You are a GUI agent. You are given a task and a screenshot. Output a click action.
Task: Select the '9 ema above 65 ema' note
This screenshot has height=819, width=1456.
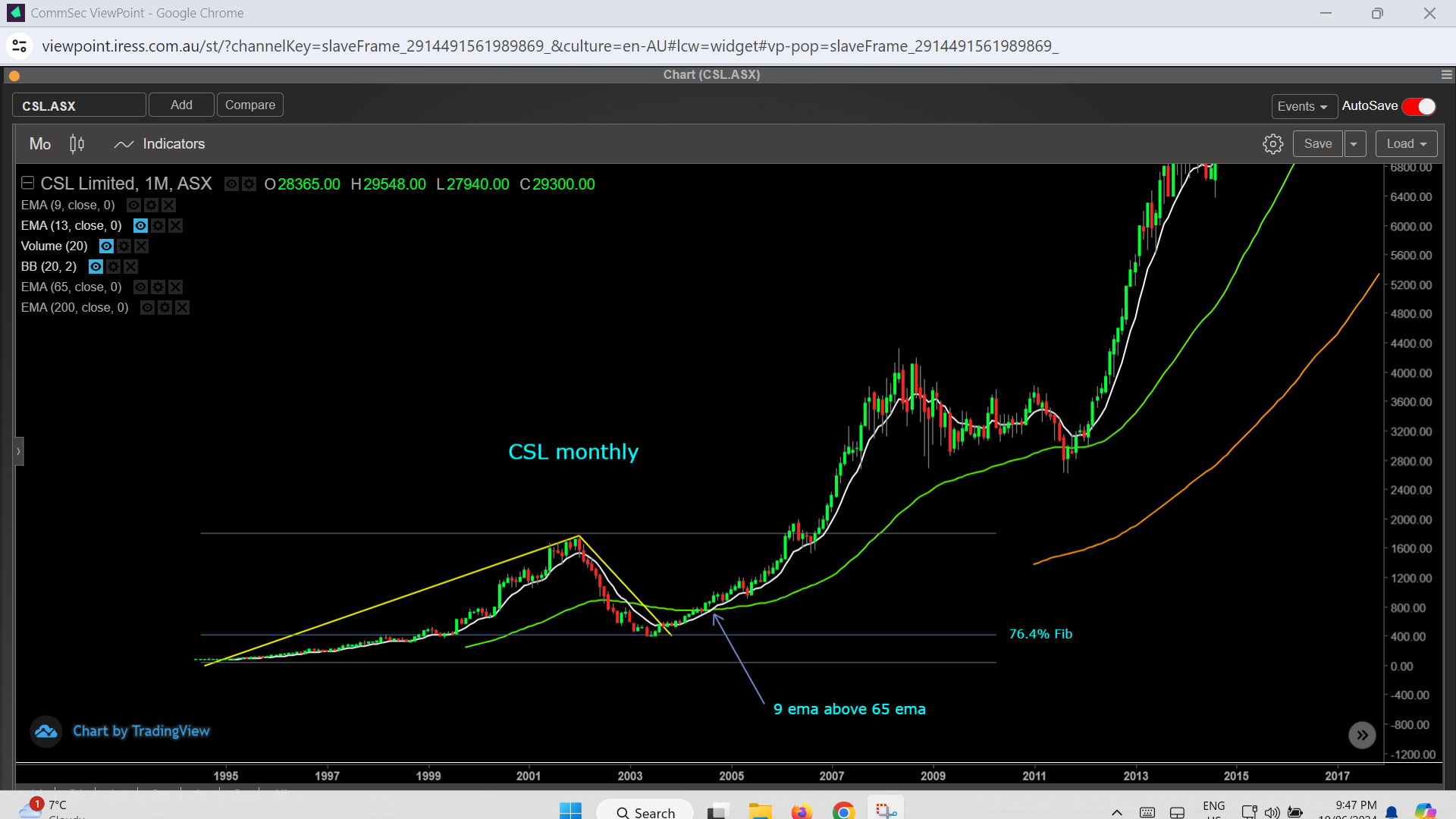click(849, 709)
